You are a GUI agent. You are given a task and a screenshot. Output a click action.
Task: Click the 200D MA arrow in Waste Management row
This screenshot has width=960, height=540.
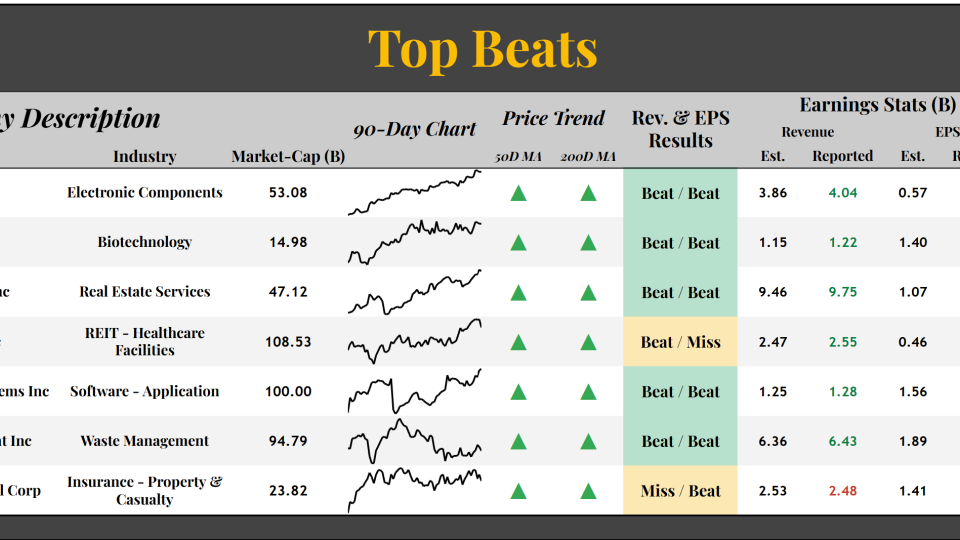[588, 442]
